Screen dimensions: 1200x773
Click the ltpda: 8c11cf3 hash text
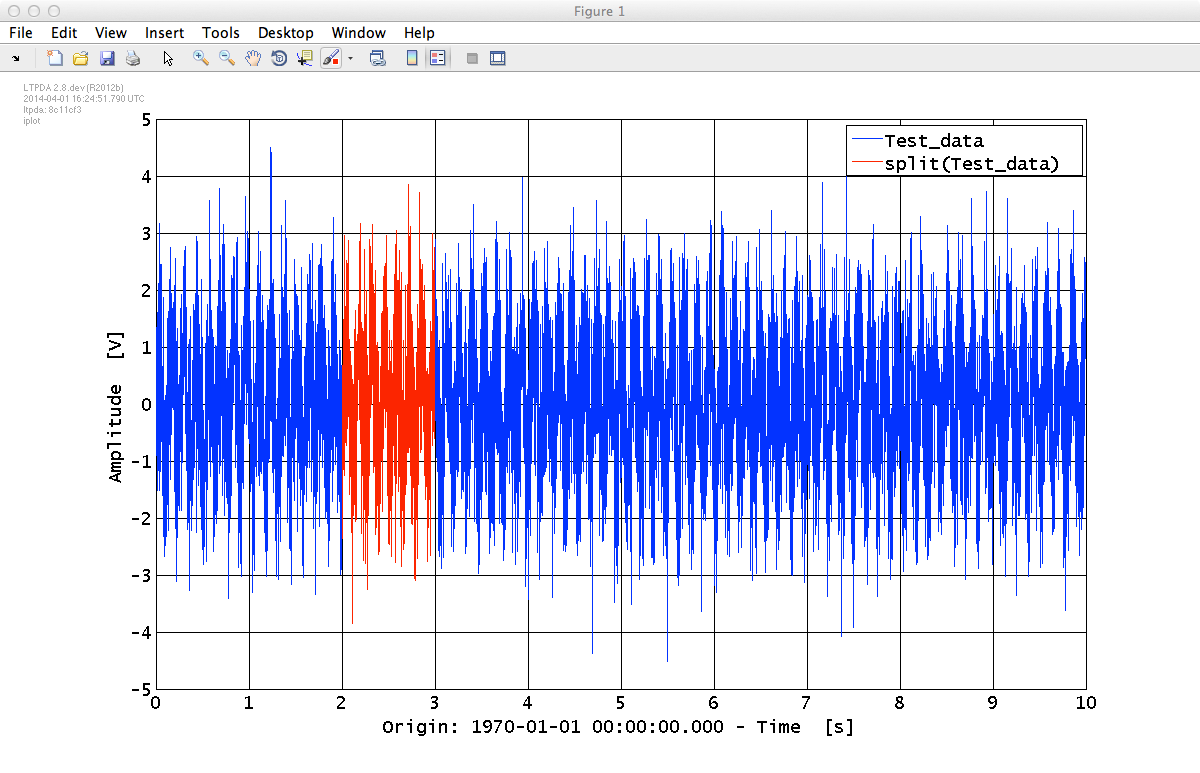(x=52, y=109)
